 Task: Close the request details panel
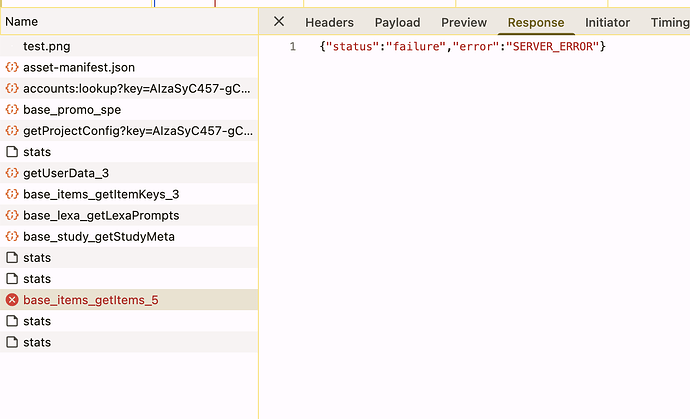point(279,22)
